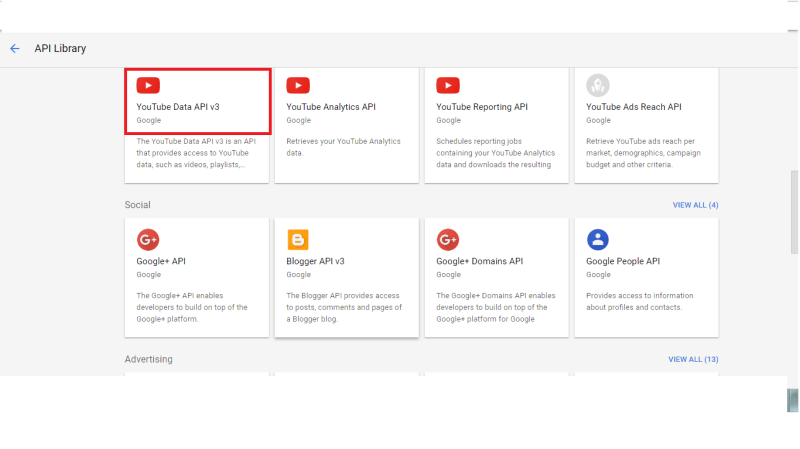Click description 'Retrieve YouTube ads reach per market'
This screenshot has width=800, height=449.
click(643, 153)
